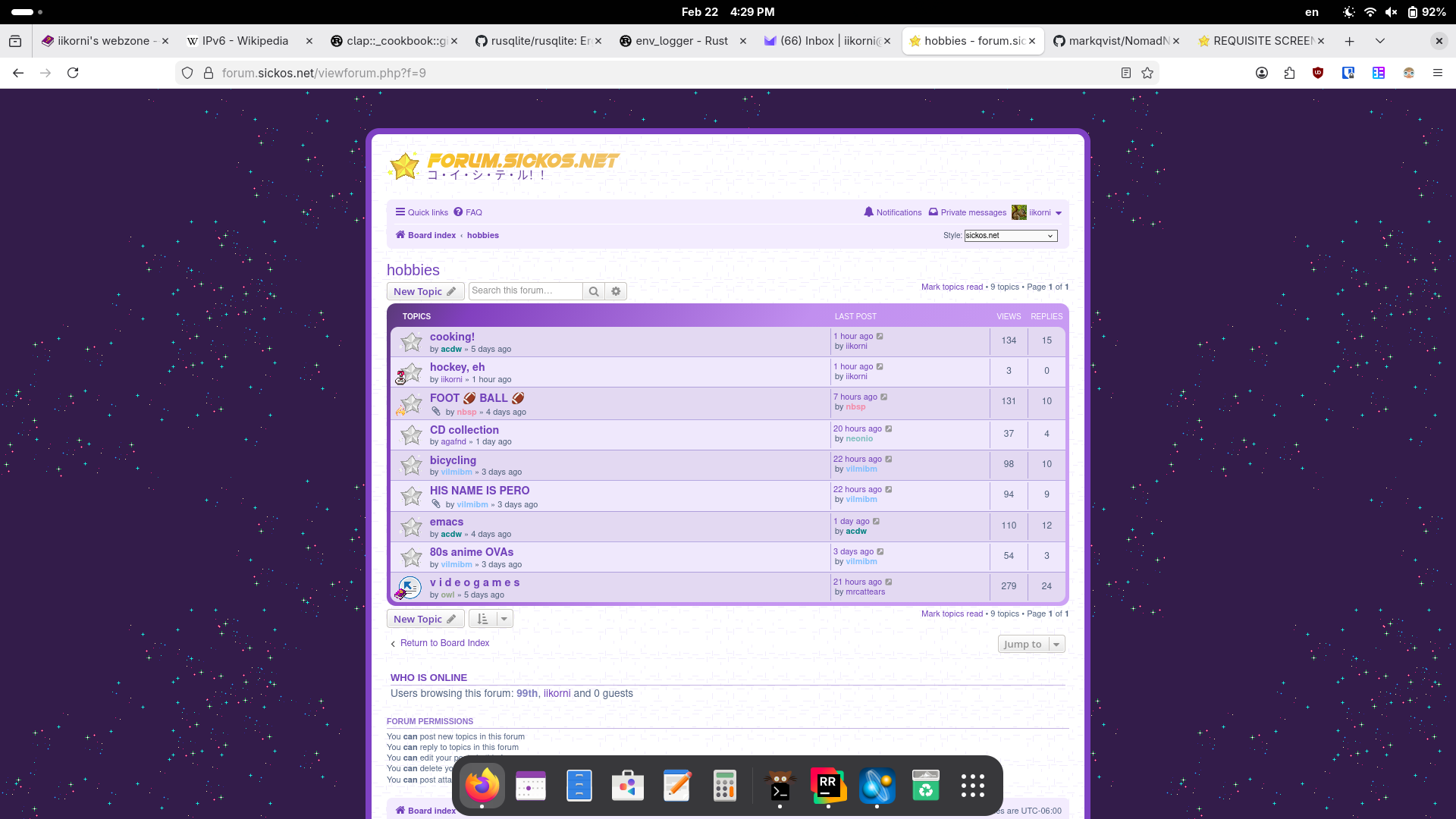The height and width of the screenshot is (819, 1456).
Task: Bookmark this page via the address bar star
Action: (1147, 73)
